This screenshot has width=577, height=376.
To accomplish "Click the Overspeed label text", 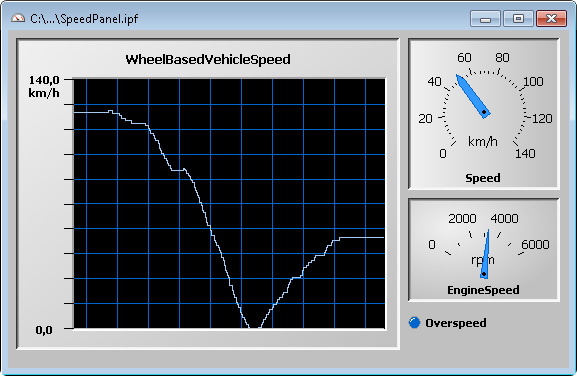I will 456,323.
